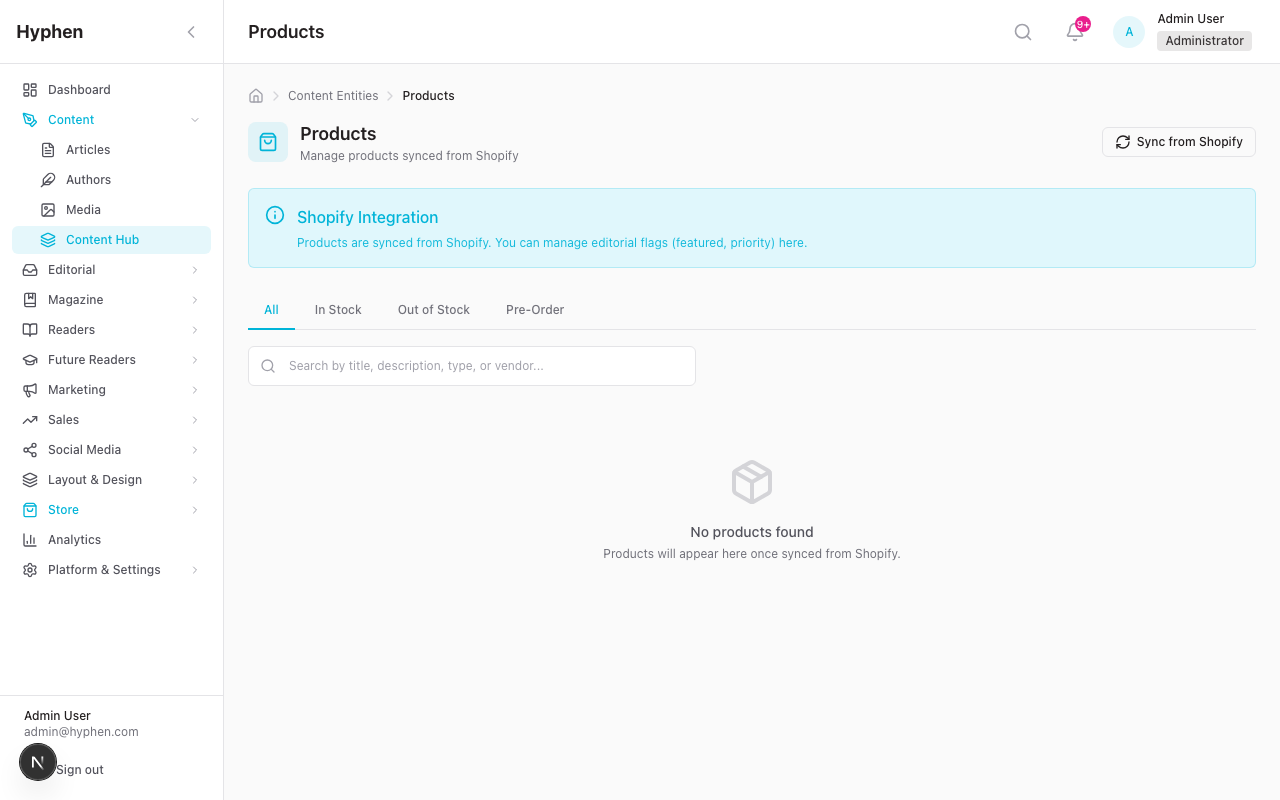This screenshot has width=1280, height=800.
Task: Click the Sync from Shopify button
Action: point(1178,141)
